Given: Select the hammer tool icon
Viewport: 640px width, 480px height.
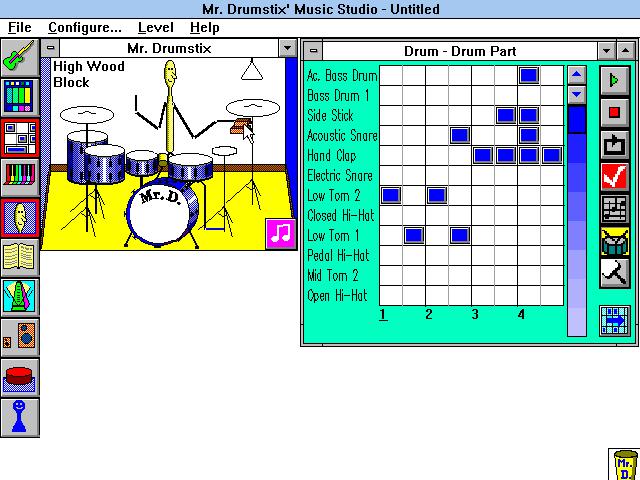Looking at the screenshot, I should pos(614,273).
